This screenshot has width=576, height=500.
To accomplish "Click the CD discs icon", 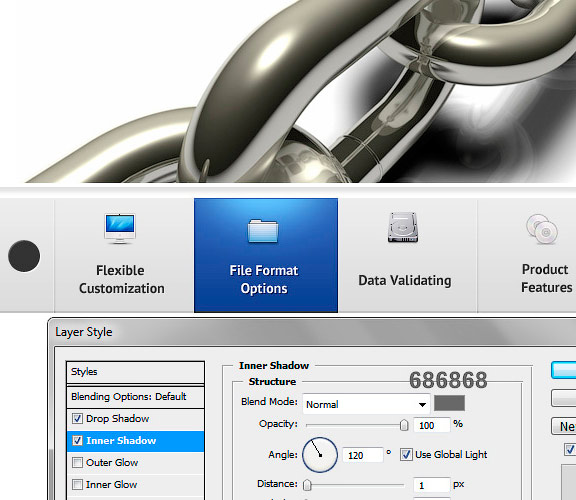I will click(542, 230).
